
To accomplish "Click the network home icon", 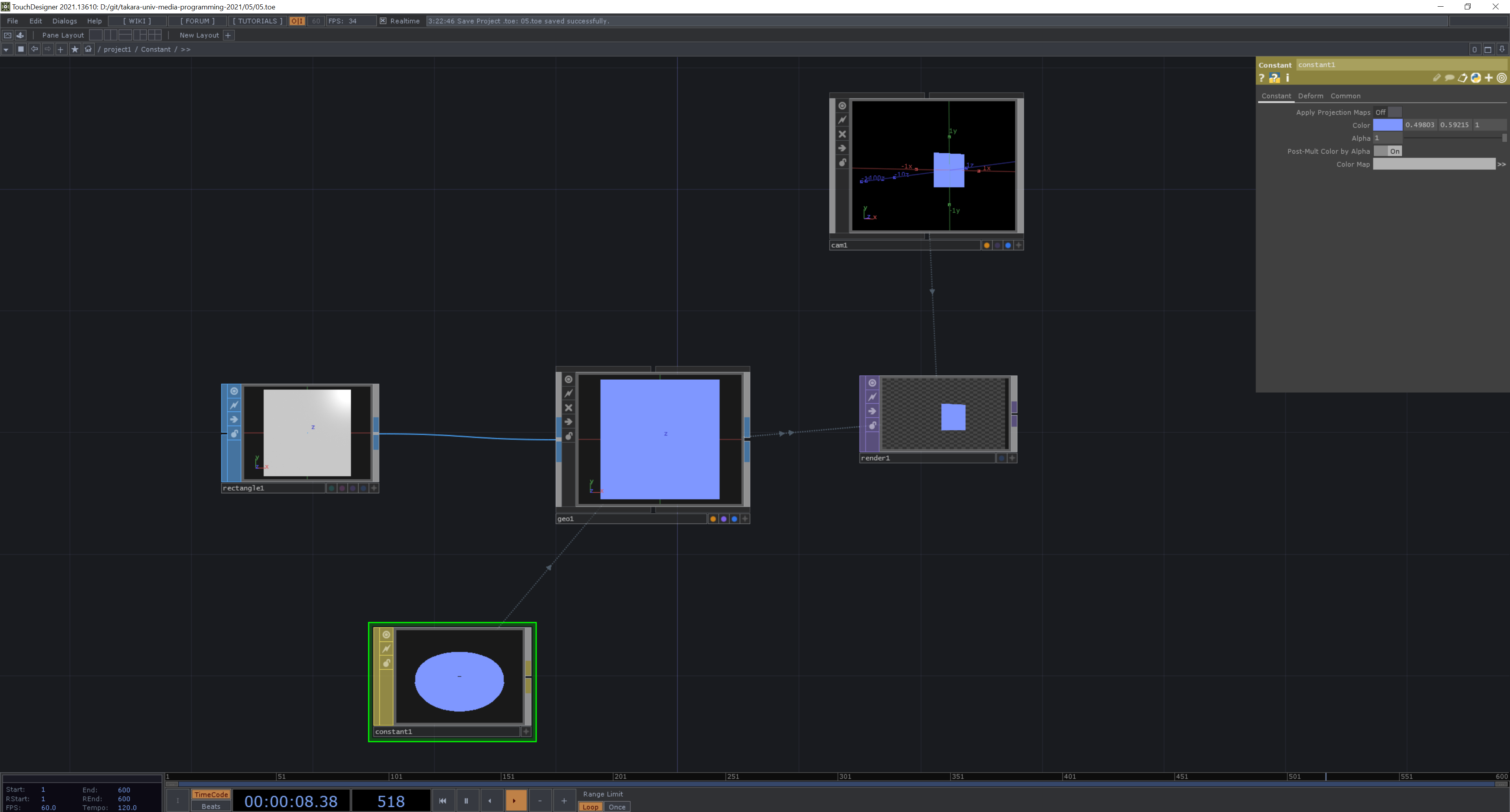I will coord(88,49).
